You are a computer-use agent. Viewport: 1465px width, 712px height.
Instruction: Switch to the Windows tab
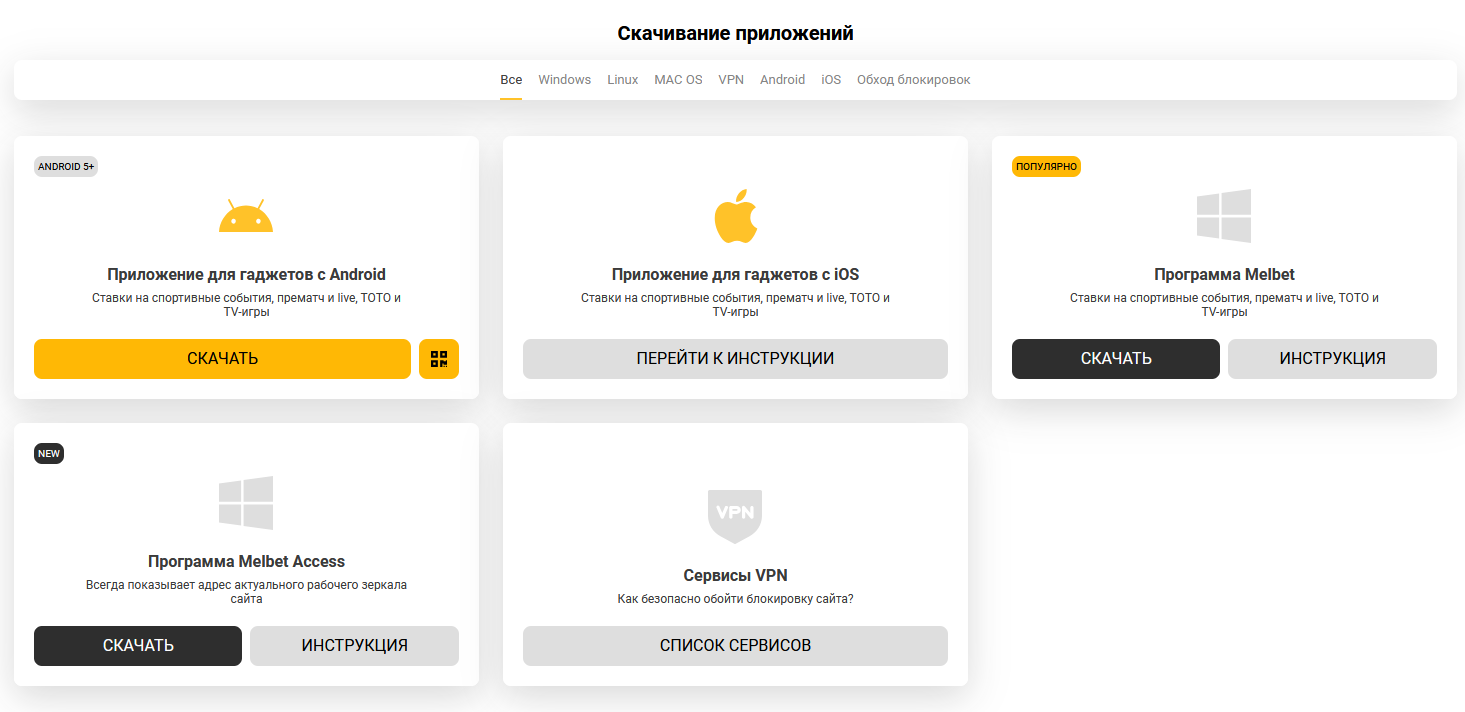click(564, 79)
